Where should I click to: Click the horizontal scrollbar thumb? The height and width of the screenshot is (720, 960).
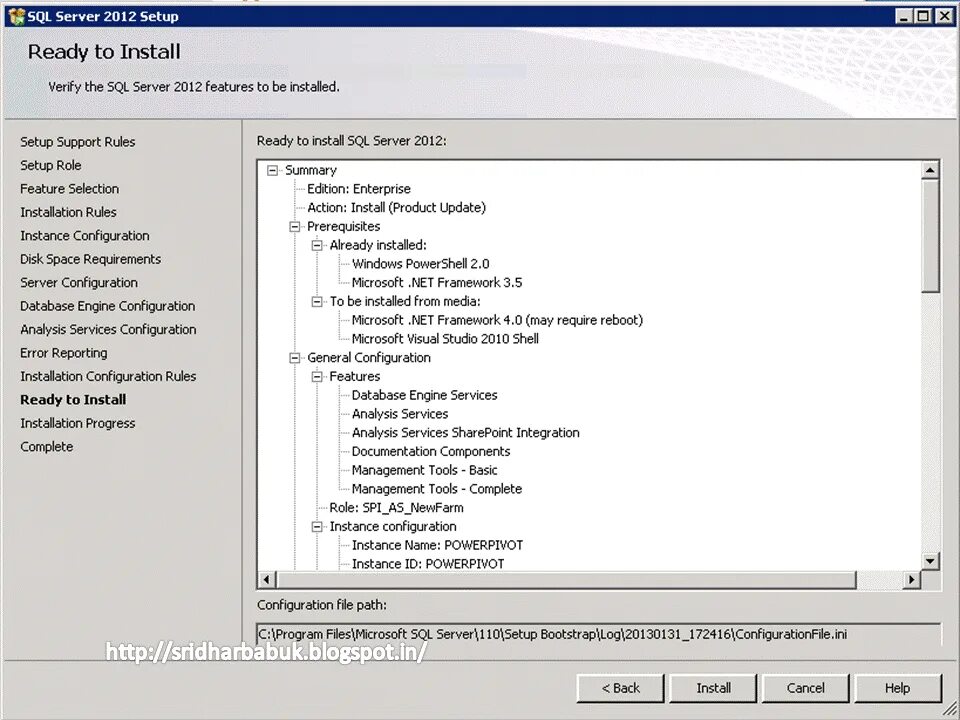pyautogui.click(x=566, y=579)
